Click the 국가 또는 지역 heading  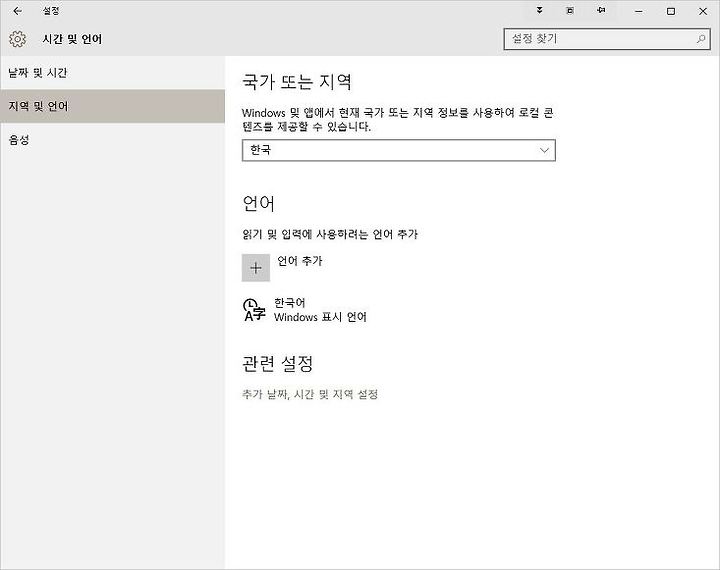click(297, 82)
